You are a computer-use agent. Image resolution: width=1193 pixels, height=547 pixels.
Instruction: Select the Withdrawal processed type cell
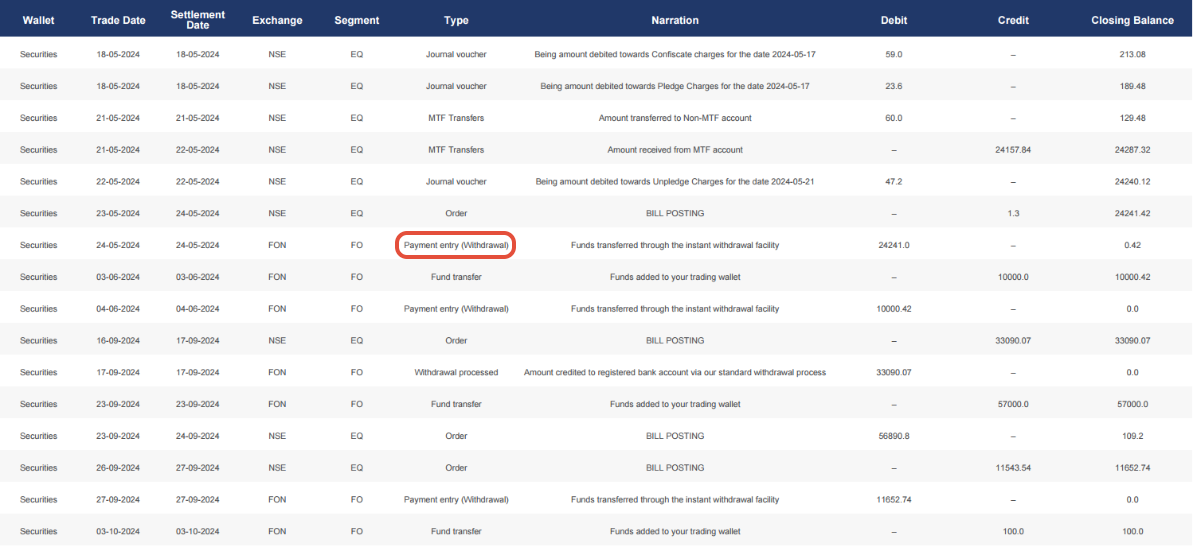click(x=456, y=372)
